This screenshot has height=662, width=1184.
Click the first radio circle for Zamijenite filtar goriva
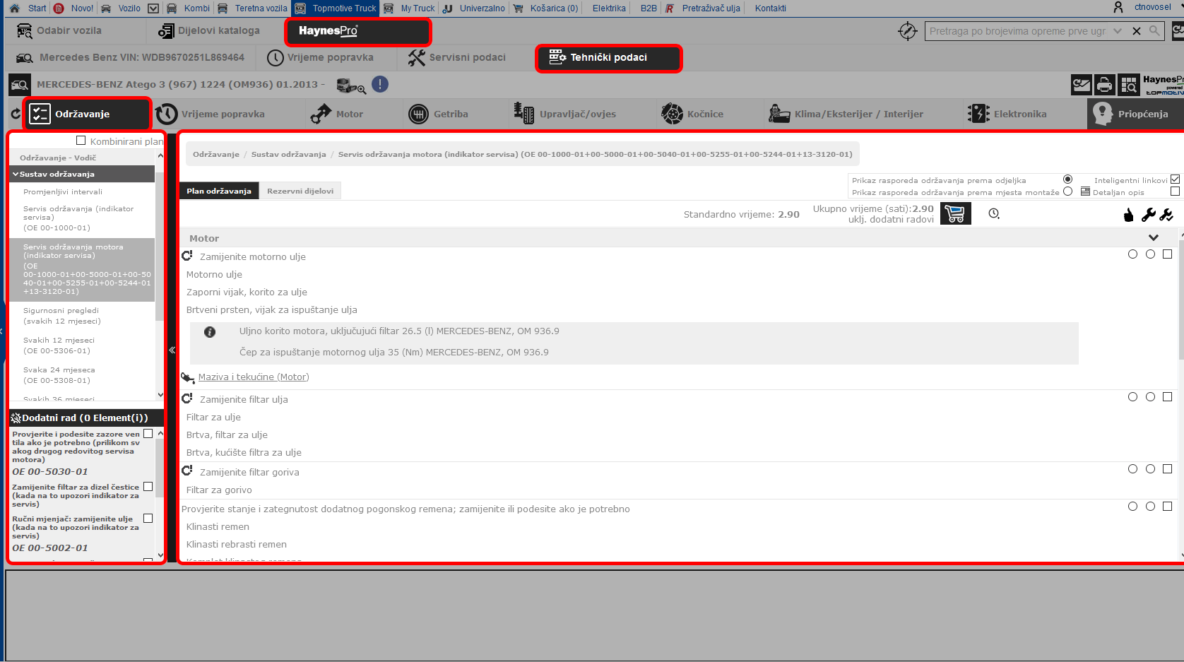(1133, 469)
